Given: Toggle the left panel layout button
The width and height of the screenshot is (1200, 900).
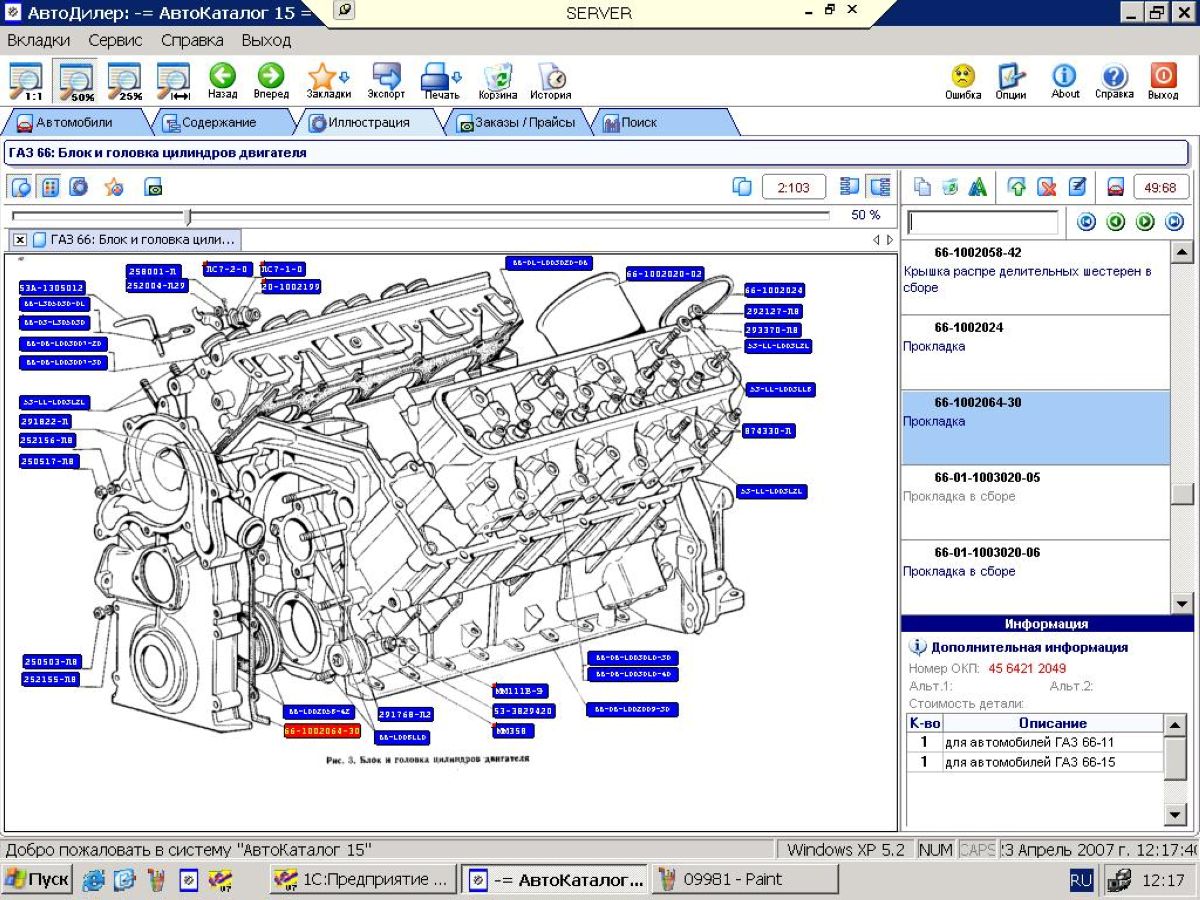Looking at the screenshot, I should click(x=850, y=187).
